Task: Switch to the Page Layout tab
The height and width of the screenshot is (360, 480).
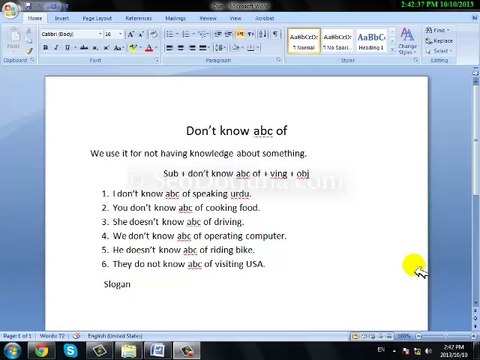Action: click(x=97, y=18)
